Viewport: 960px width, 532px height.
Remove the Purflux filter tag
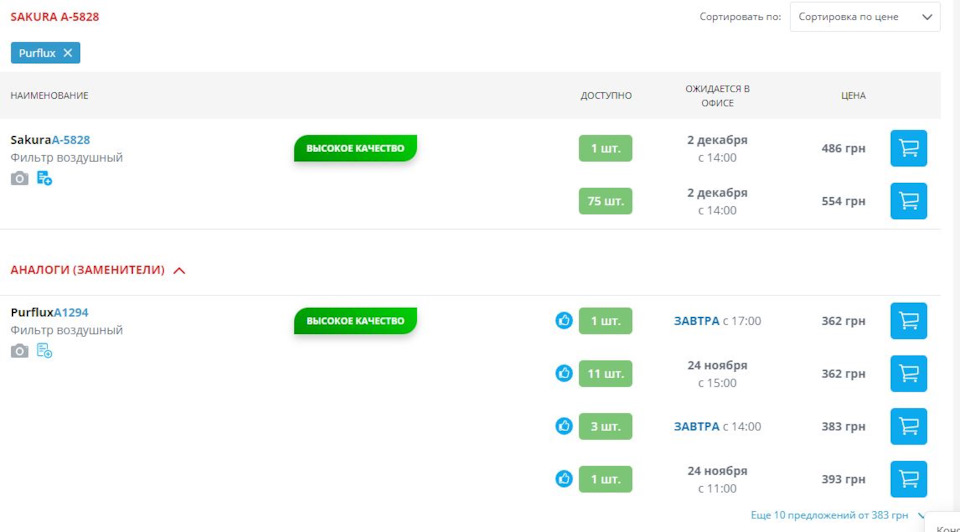(x=67, y=53)
